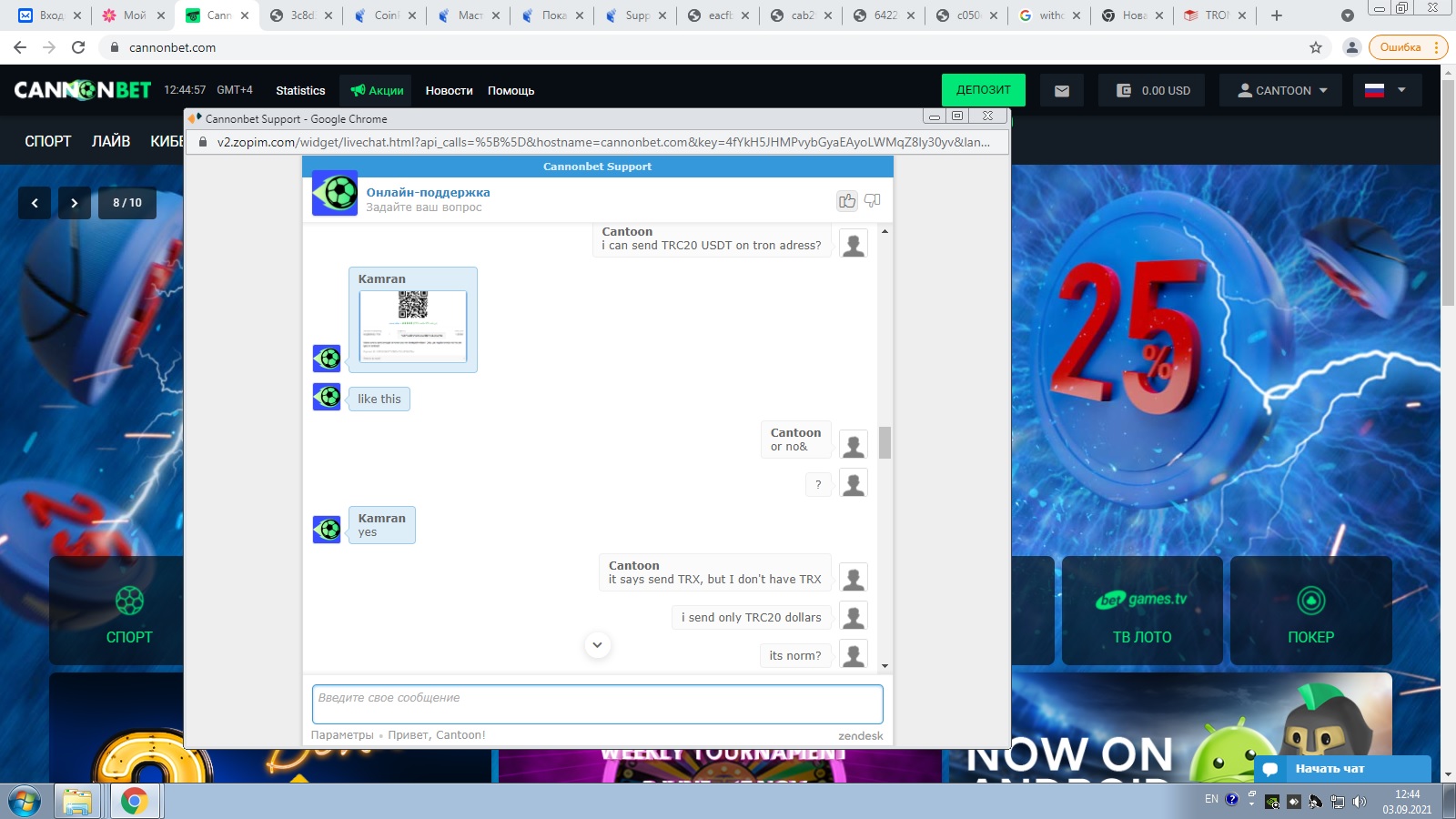Open the ТВ ЛОТО betgames tile
Screen dimensions: 1456x819
click(x=1142, y=611)
